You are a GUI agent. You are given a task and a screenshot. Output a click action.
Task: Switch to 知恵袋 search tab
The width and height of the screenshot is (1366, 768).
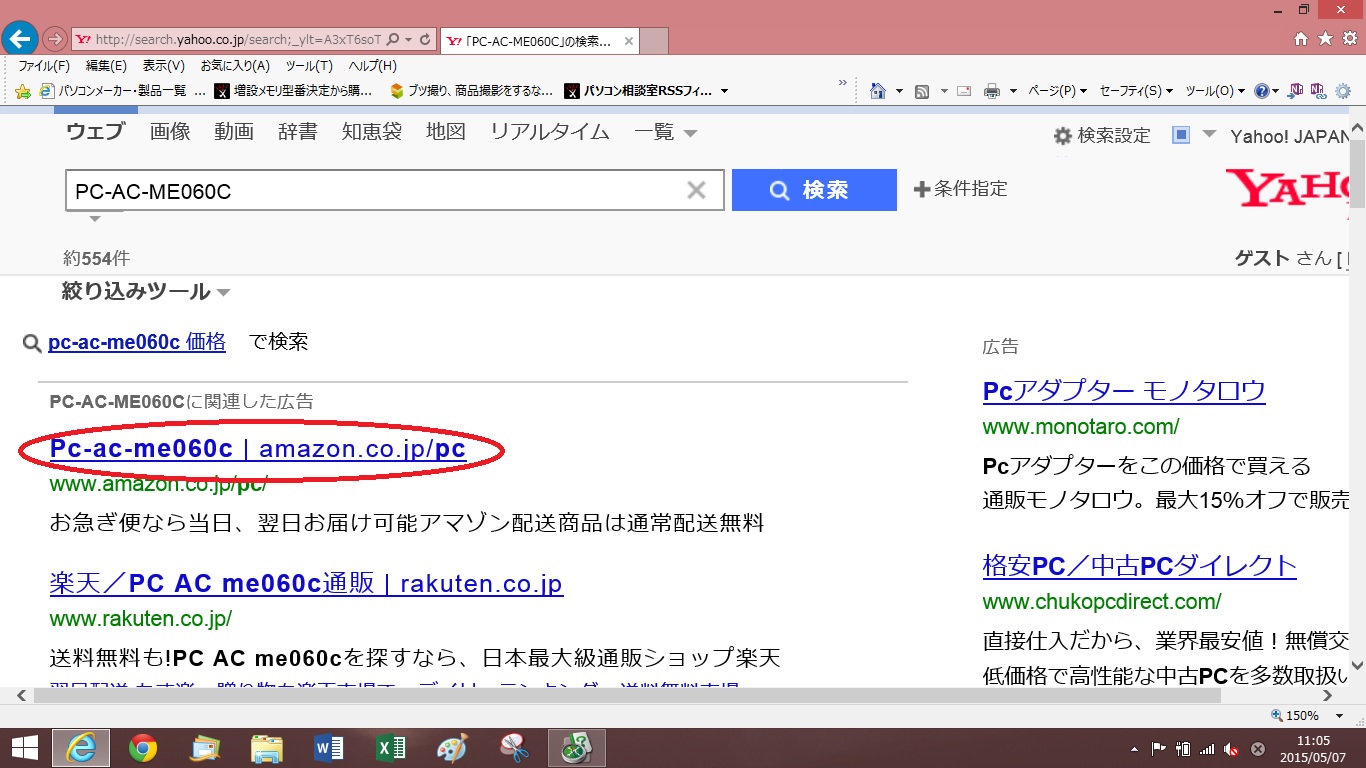click(371, 132)
